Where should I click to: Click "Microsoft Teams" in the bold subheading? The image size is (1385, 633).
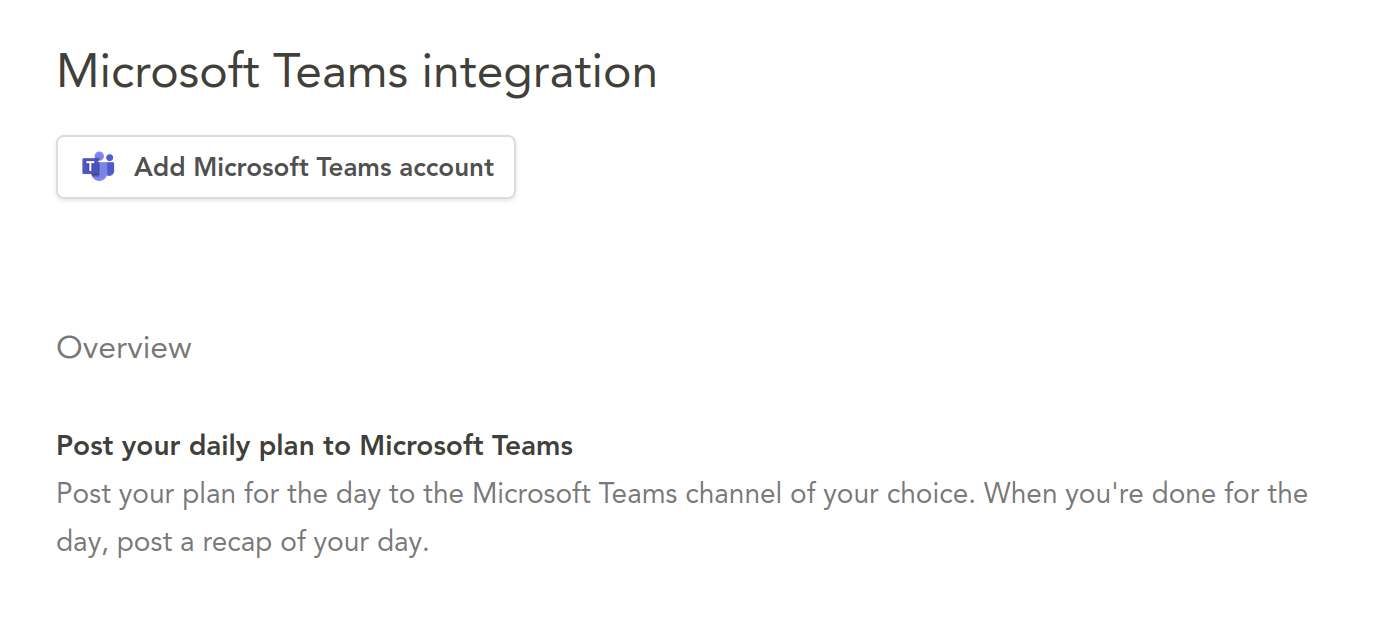(x=466, y=445)
